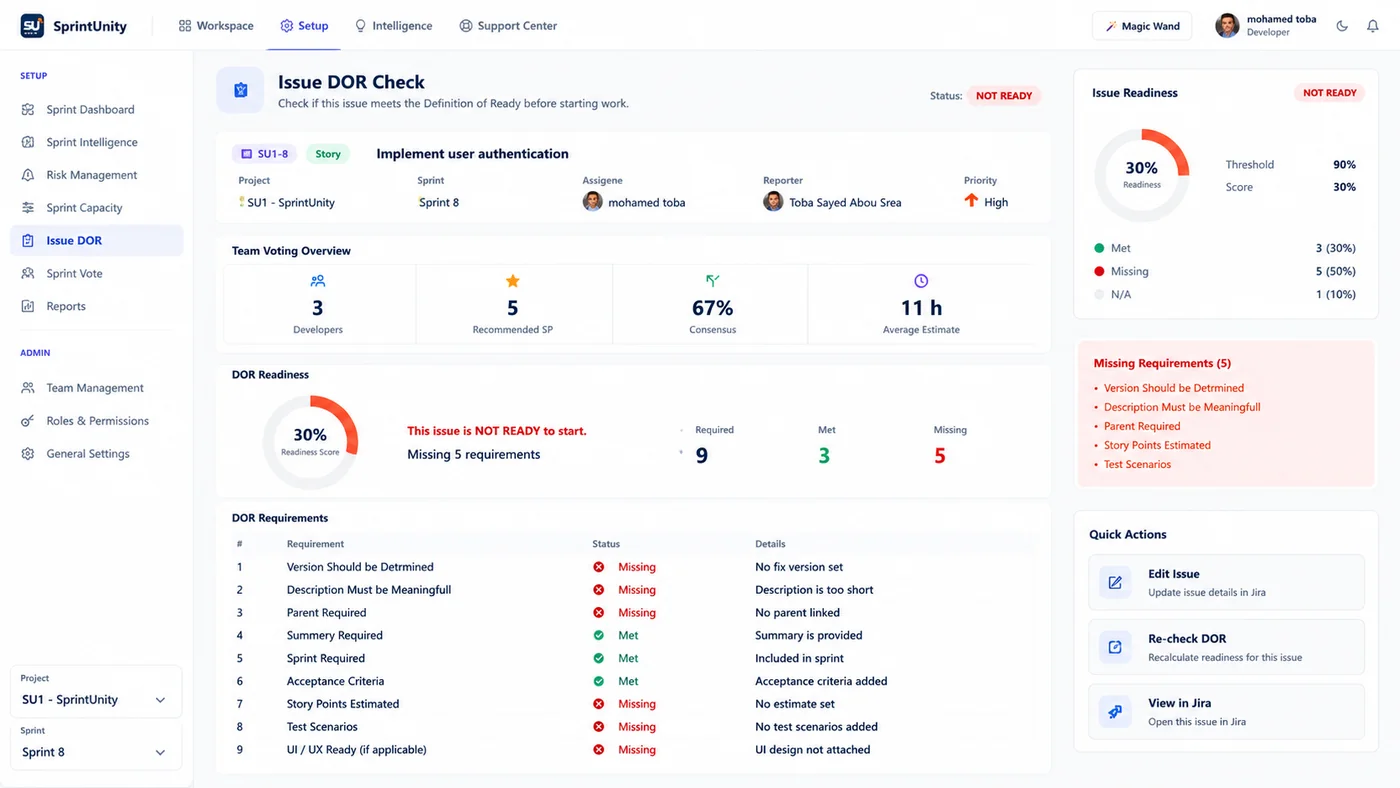The height and width of the screenshot is (788, 1400).
Task: Click the Sprint Intelligence sidebar icon
Action: tap(28, 142)
